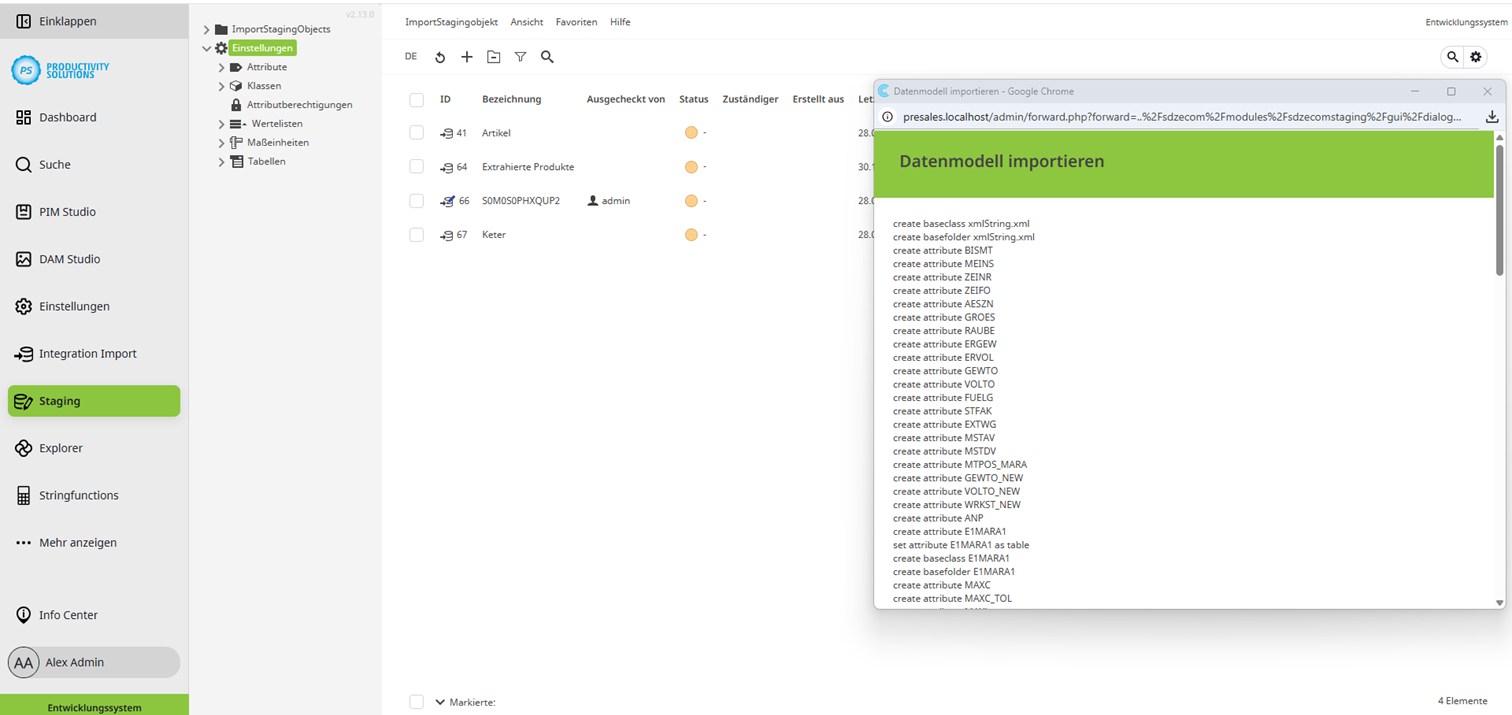This screenshot has width=1512, height=715.
Task: Open the Favoriten menu
Action: pyautogui.click(x=576, y=21)
